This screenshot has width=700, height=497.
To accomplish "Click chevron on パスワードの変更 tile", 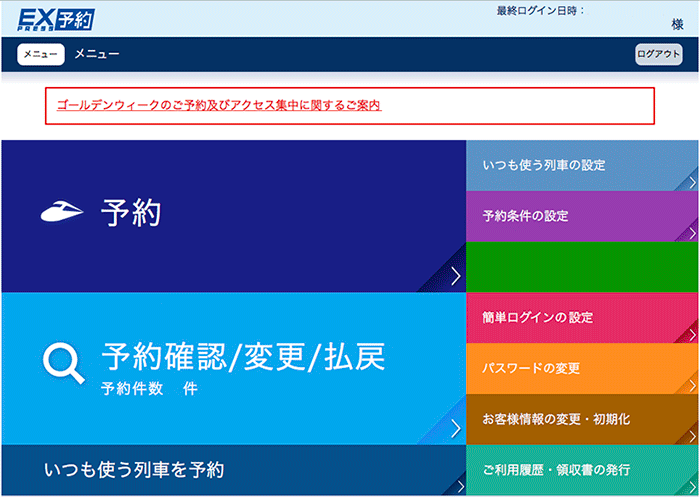I will coord(692,386).
